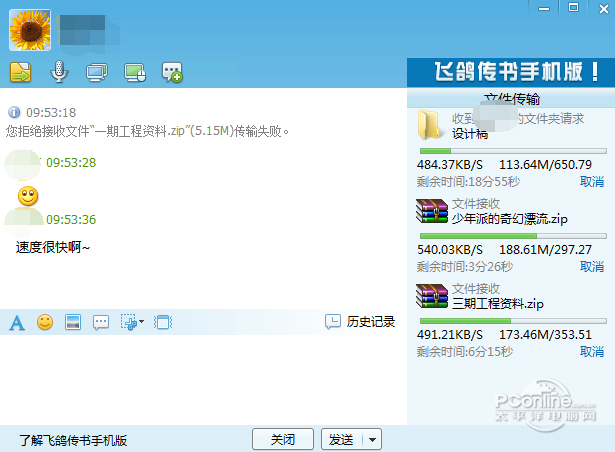
Task: Cancel 少年派的奇幻漂流.zip transfer
Action: tap(591, 267)
